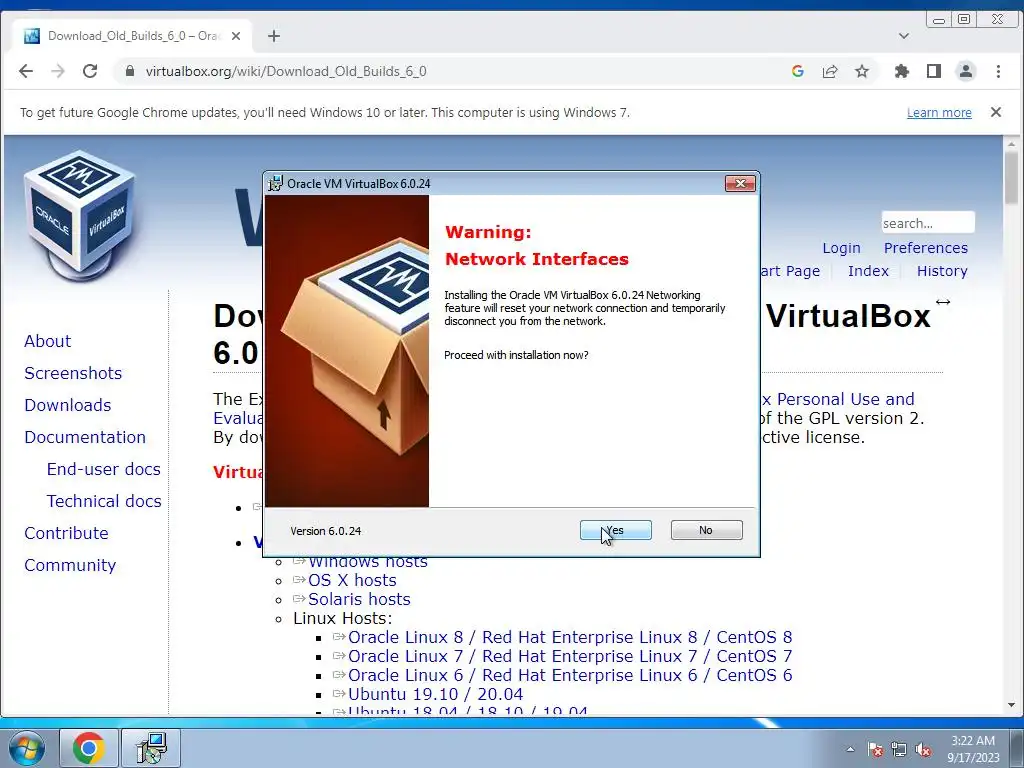Open the Chrome profile avatar menu
This screenshot has width=1024, height=768.
pos(966,71)
